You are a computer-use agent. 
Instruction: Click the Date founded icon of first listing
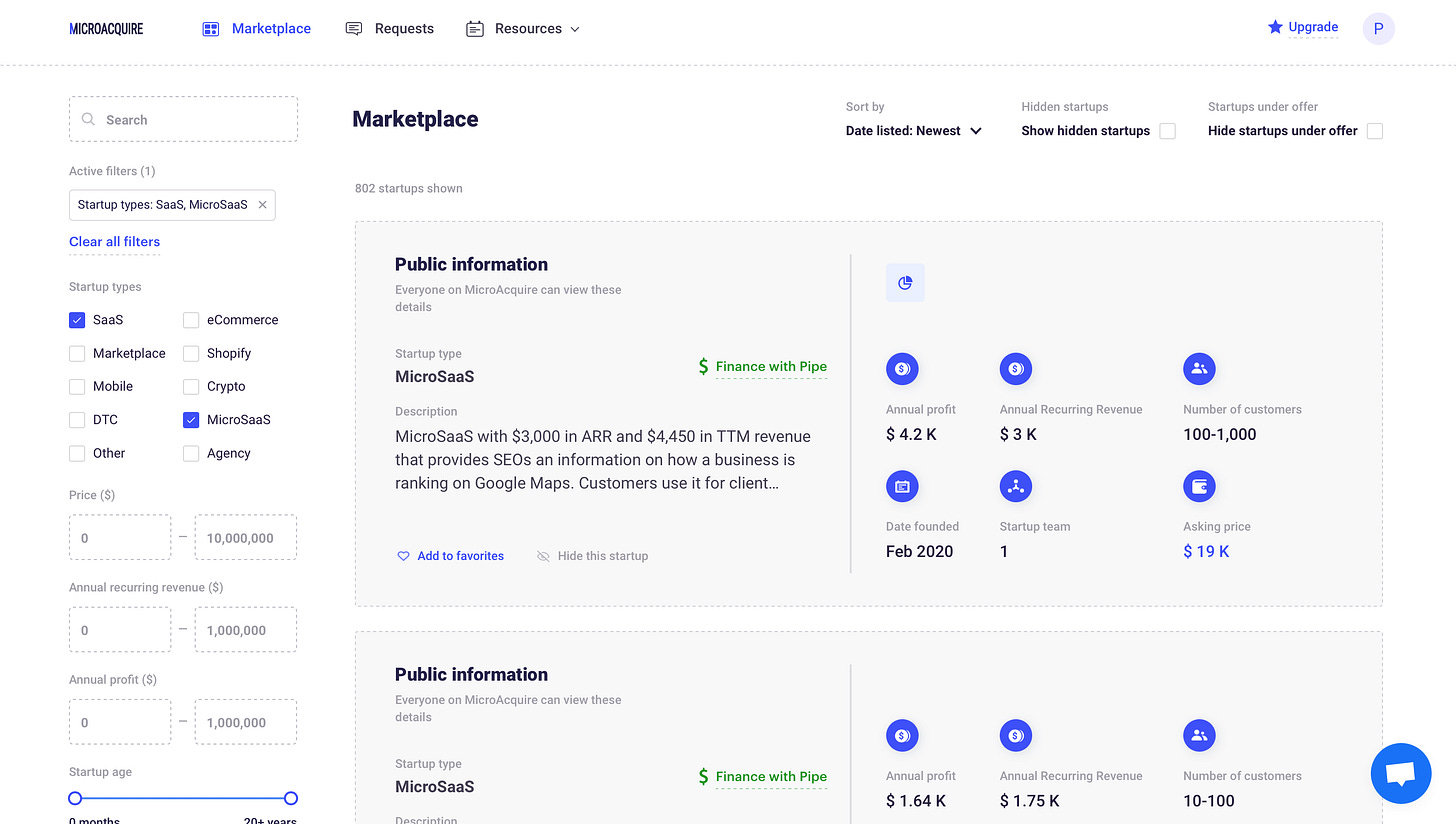[902, 487]
